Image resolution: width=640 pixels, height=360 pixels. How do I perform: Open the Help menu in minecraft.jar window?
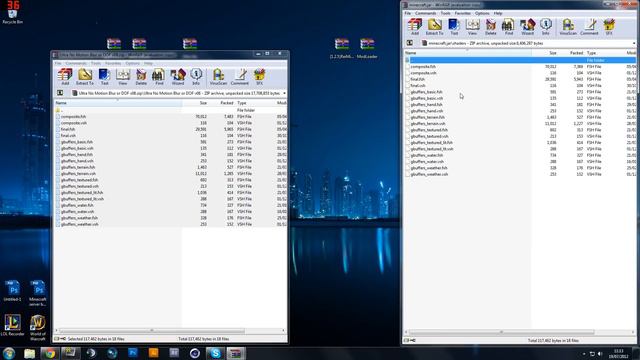pos(498,13)
